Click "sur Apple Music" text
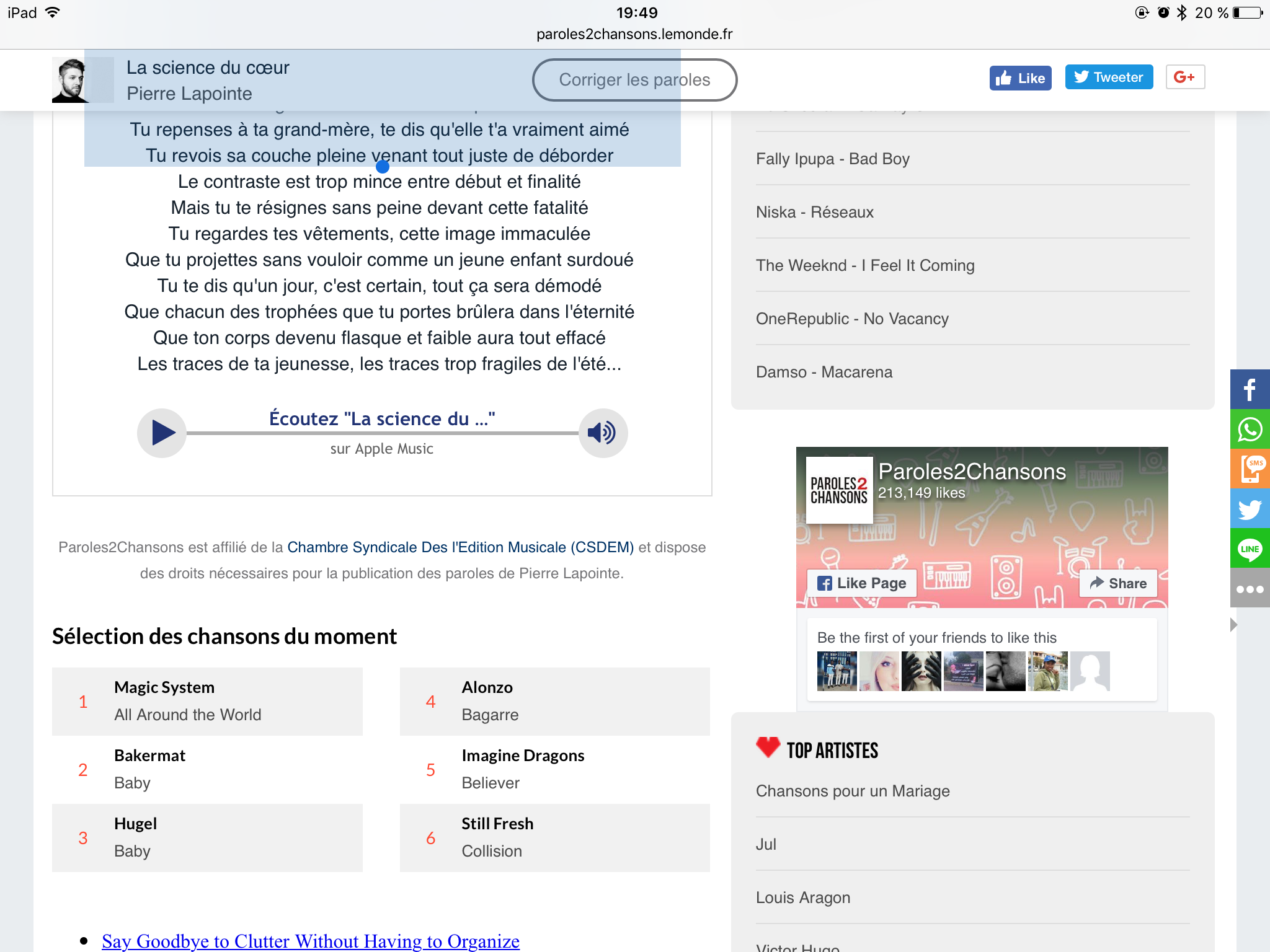1270x952 pixels. point(382,449)
